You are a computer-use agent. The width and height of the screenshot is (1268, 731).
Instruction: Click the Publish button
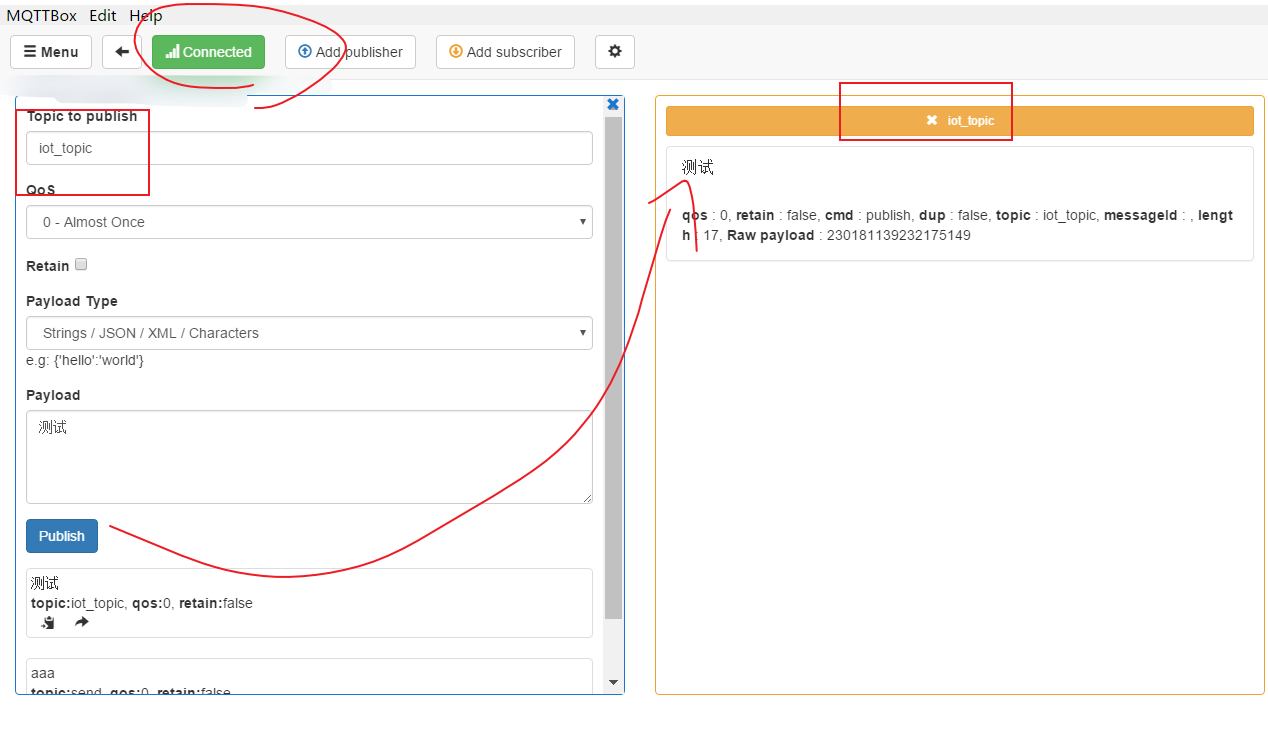coord(61,535)
